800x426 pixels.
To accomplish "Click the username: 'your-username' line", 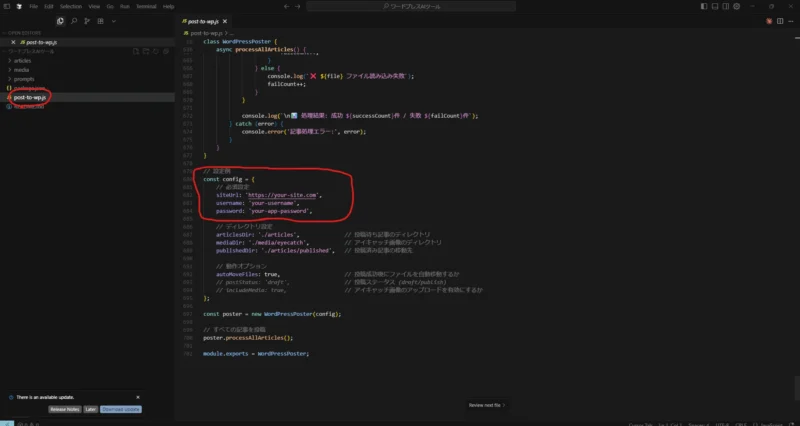I will pyautogui.click(x=258, y=203).
